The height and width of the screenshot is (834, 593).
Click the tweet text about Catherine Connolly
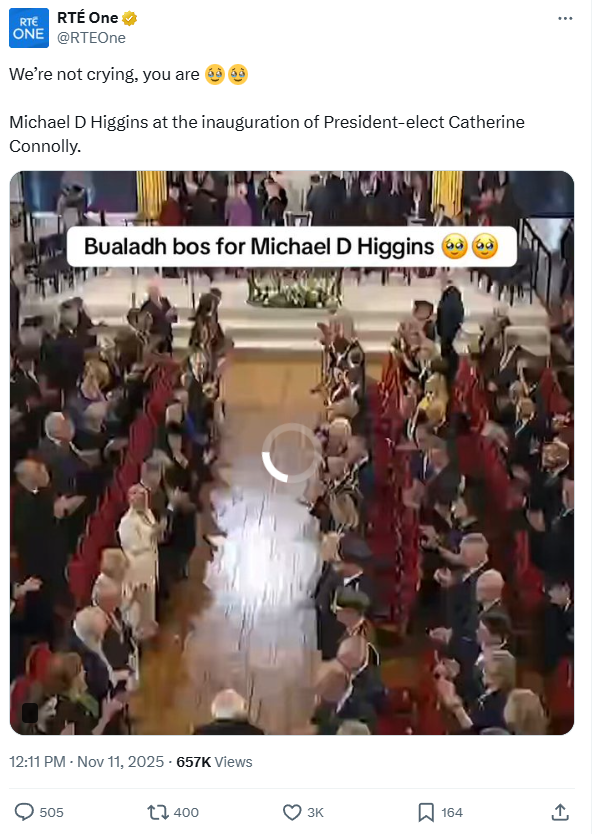pyautogui.click(x=267, y=134)
